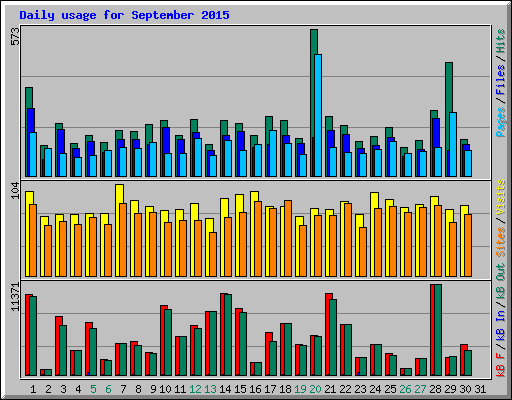
Task: Click the chart title 'Daily usage for September 2015'
Action: click(124, 15)
